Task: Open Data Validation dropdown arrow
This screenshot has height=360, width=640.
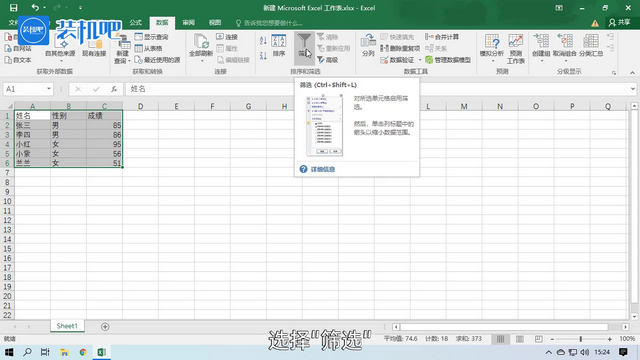Action: tap(420, 60)
